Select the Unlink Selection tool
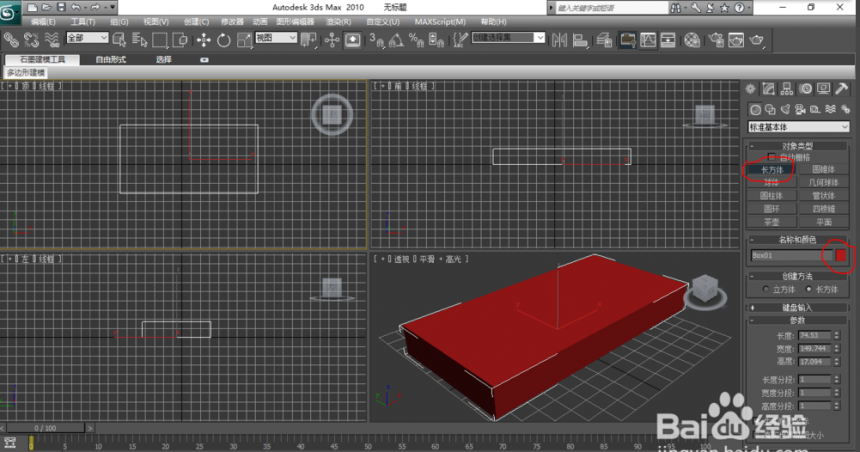The width and height of the screenshot is (860, 452). click(x=31, y=39)
